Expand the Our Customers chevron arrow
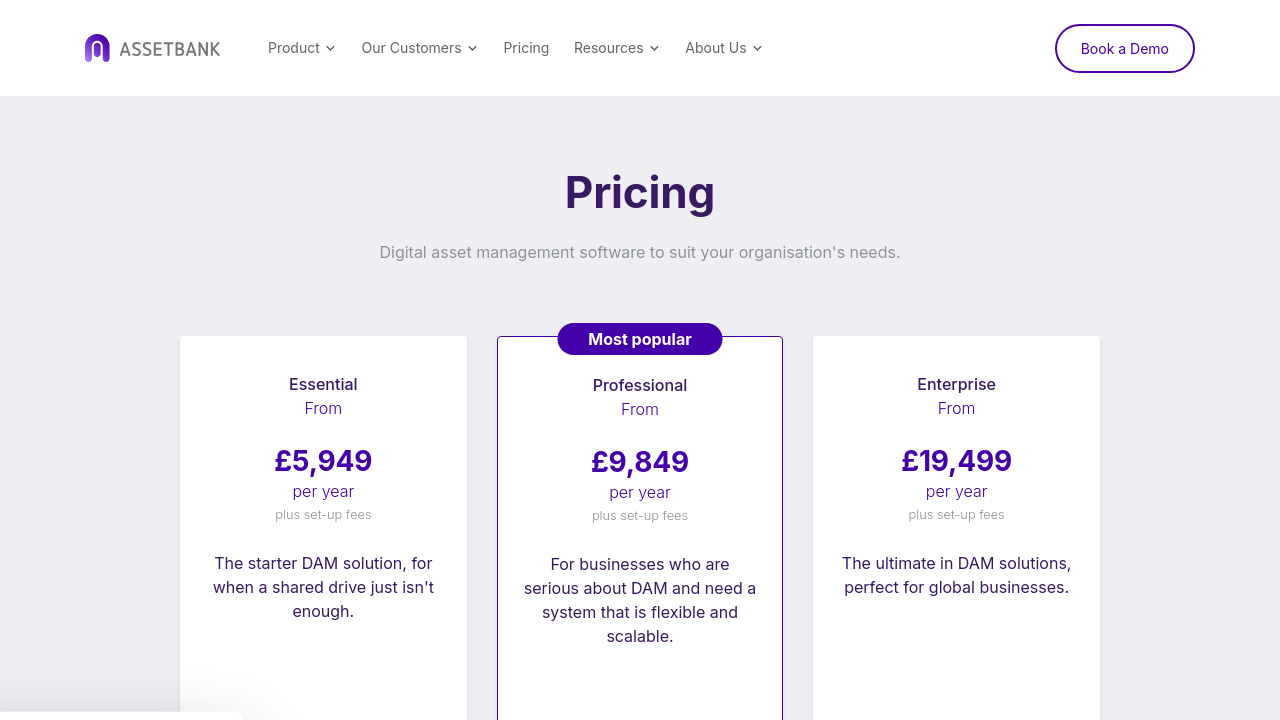The image size is (1280, 720). 473,49
